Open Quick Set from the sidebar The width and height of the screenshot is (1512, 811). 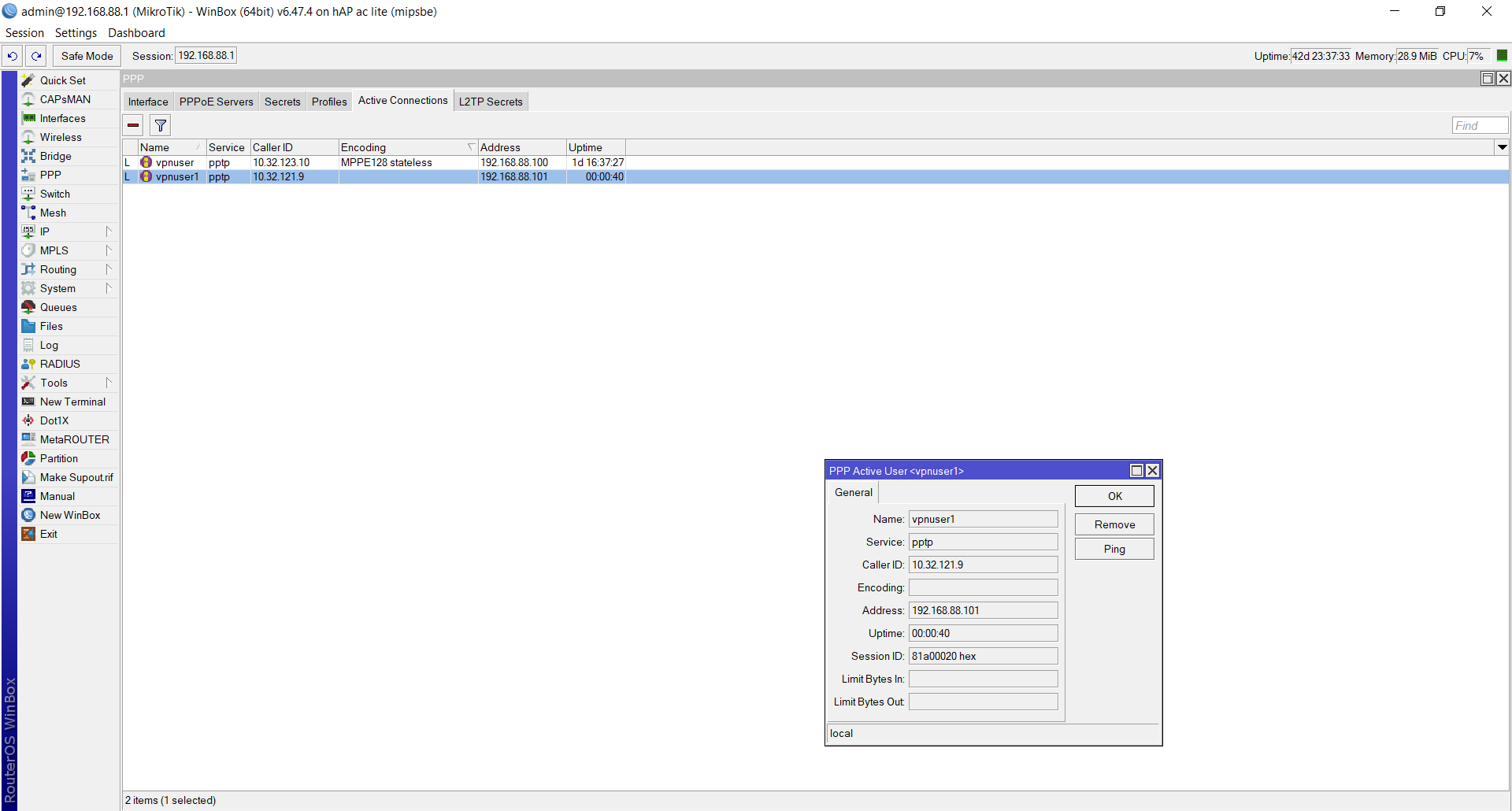pyautogui.click(x=69, y=80)
